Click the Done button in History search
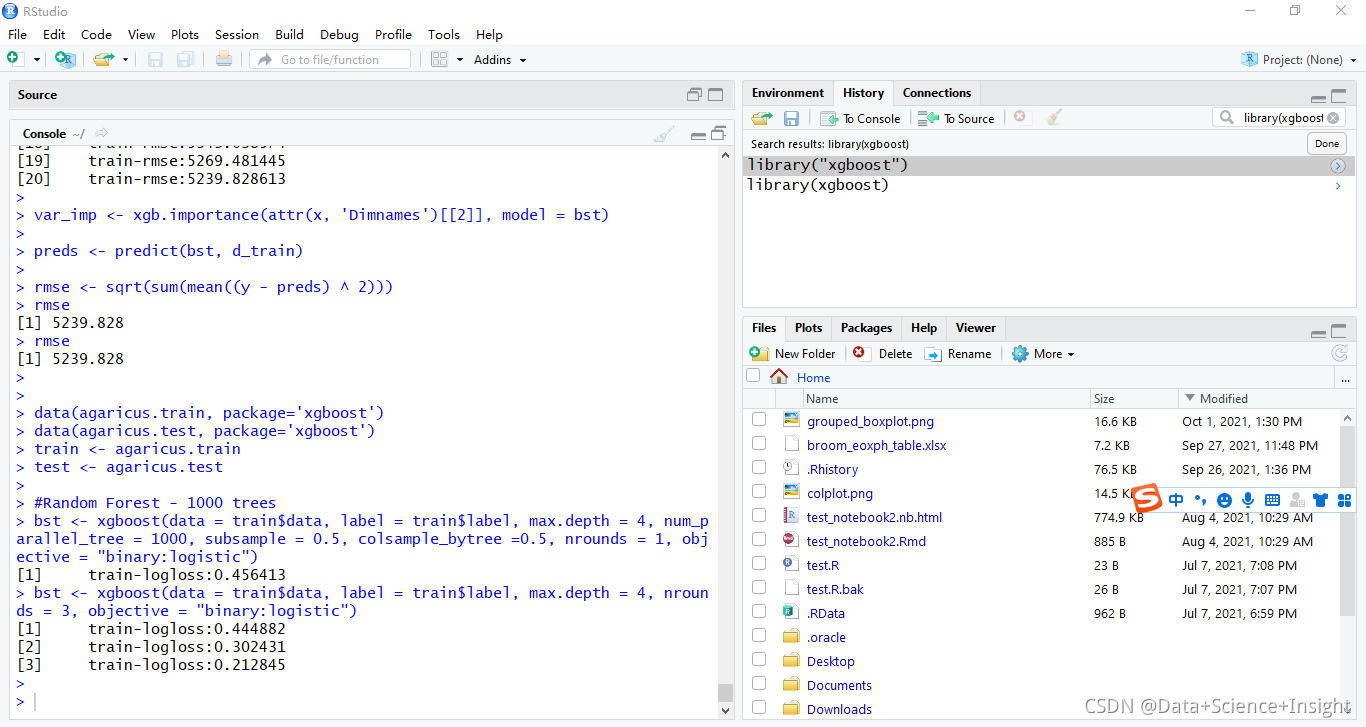This screenshot has height=727, width=1366. pos(1326,143)
